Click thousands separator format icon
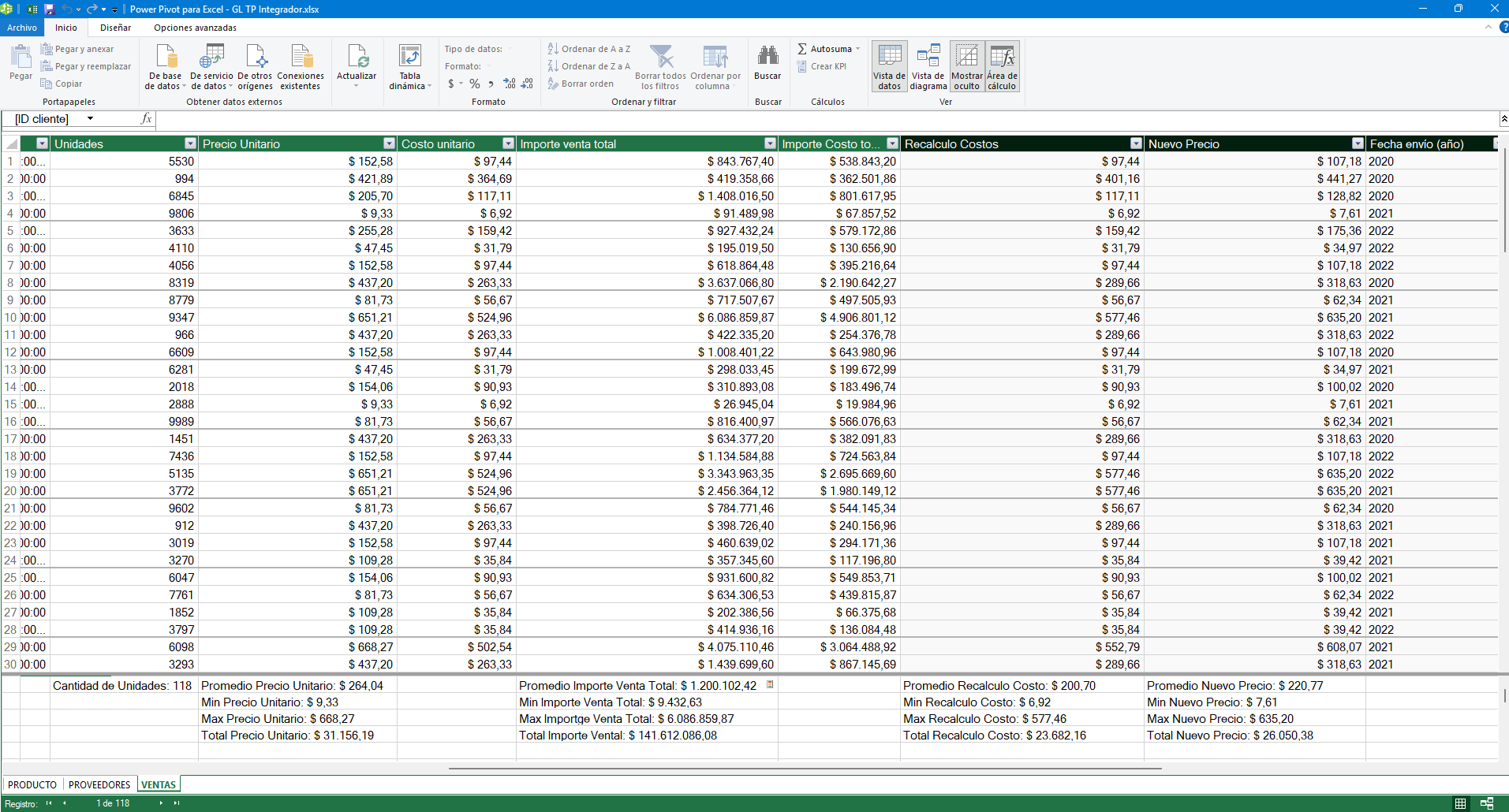 [491, 84]
